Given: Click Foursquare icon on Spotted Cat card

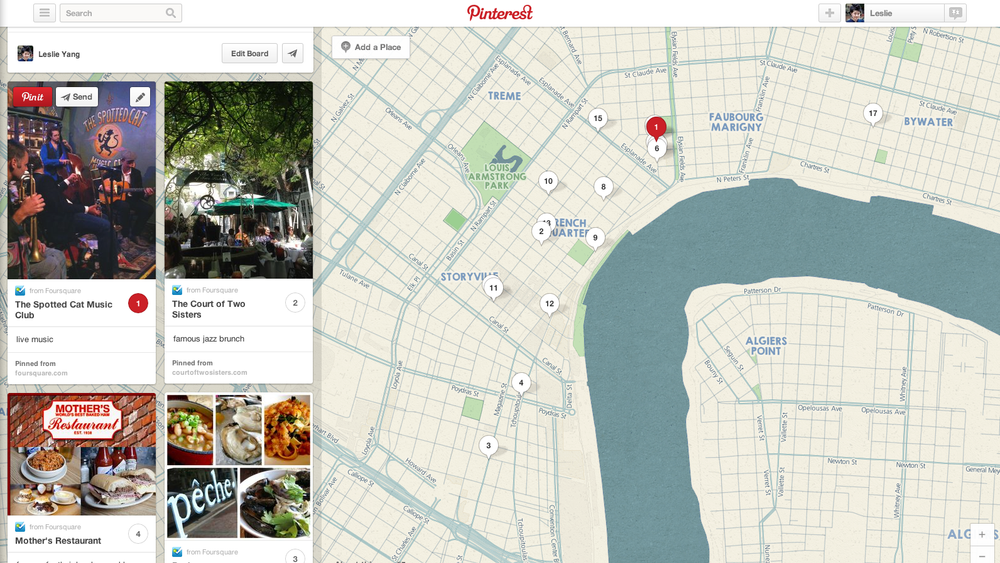Looking at the screenshot, I should (x=20, y=291).
